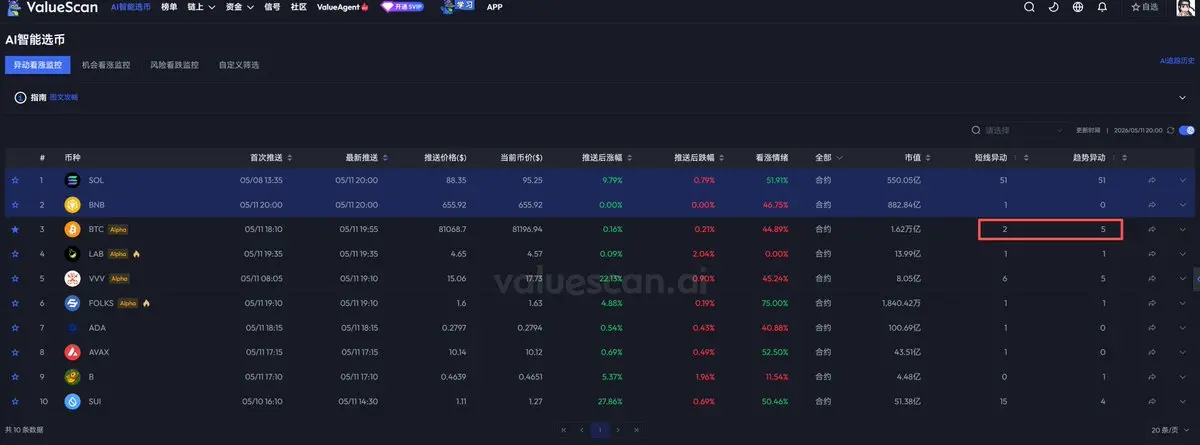Click the ValueScan logo
This screenshot has width=1200, height=445.
pyautogui.click(x=50, y=6)
